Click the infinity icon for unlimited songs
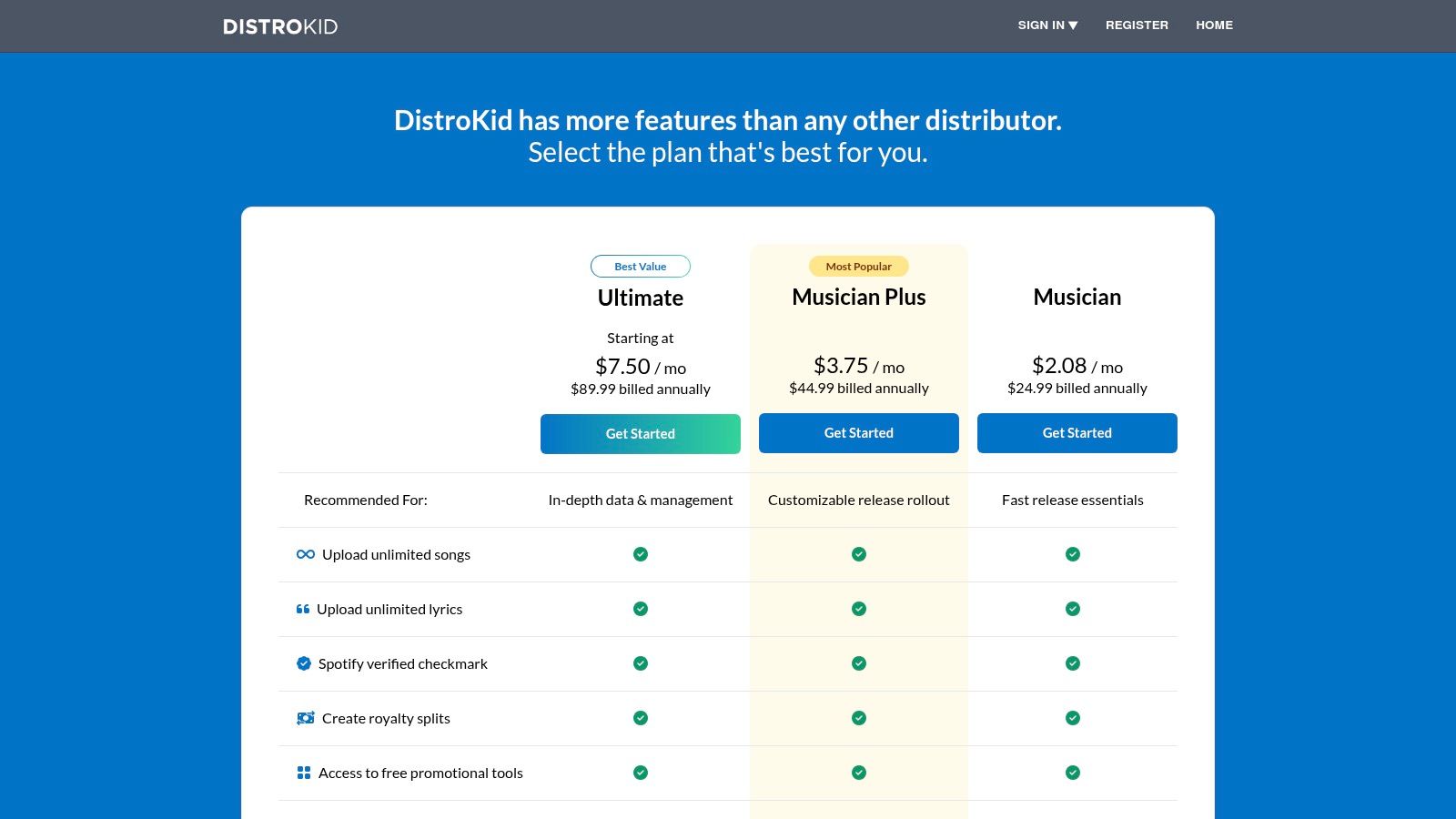This screenshot has width=1456, height=819. [x=306, y=554]
